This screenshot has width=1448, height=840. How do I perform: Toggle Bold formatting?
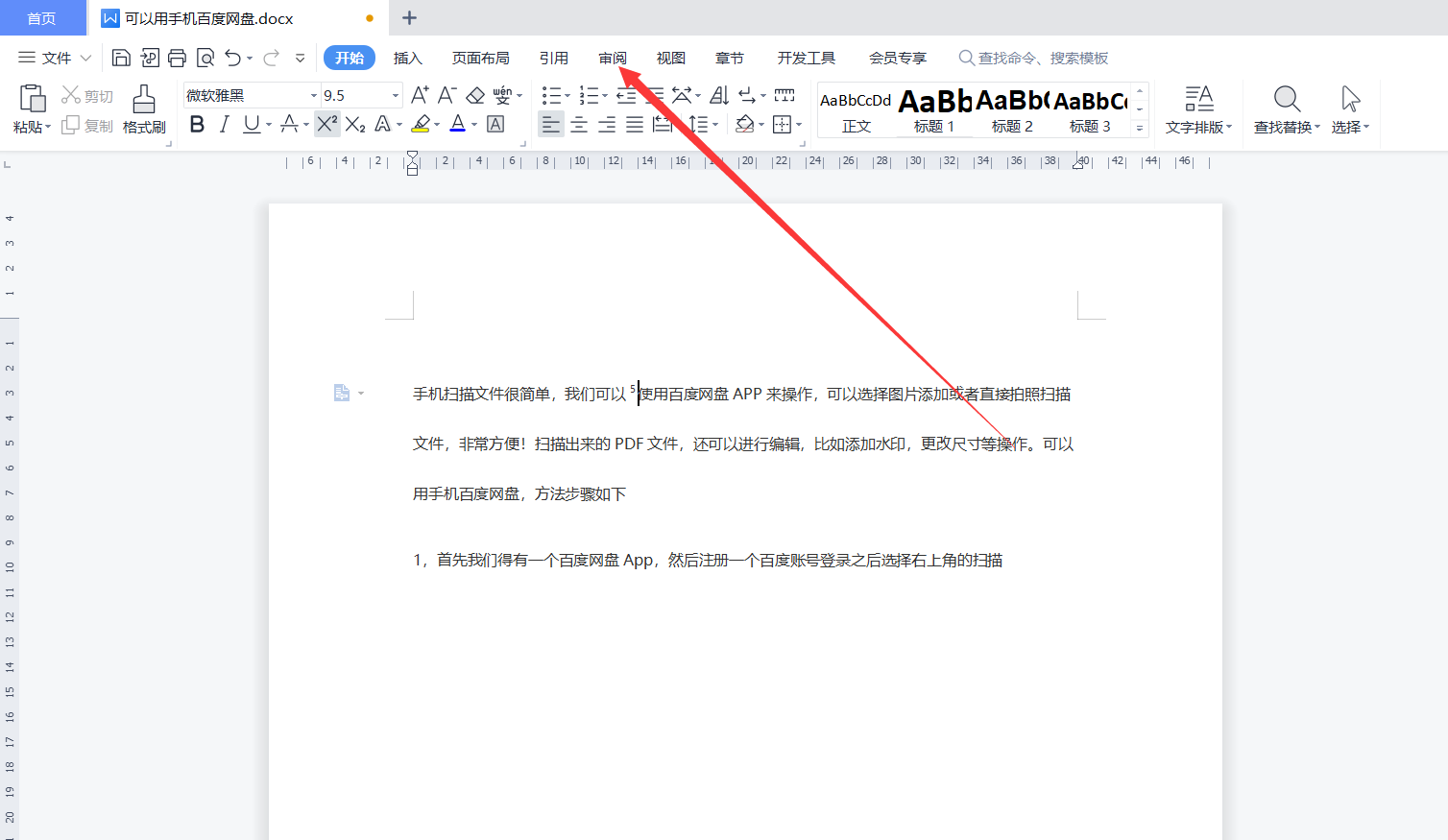197,124
